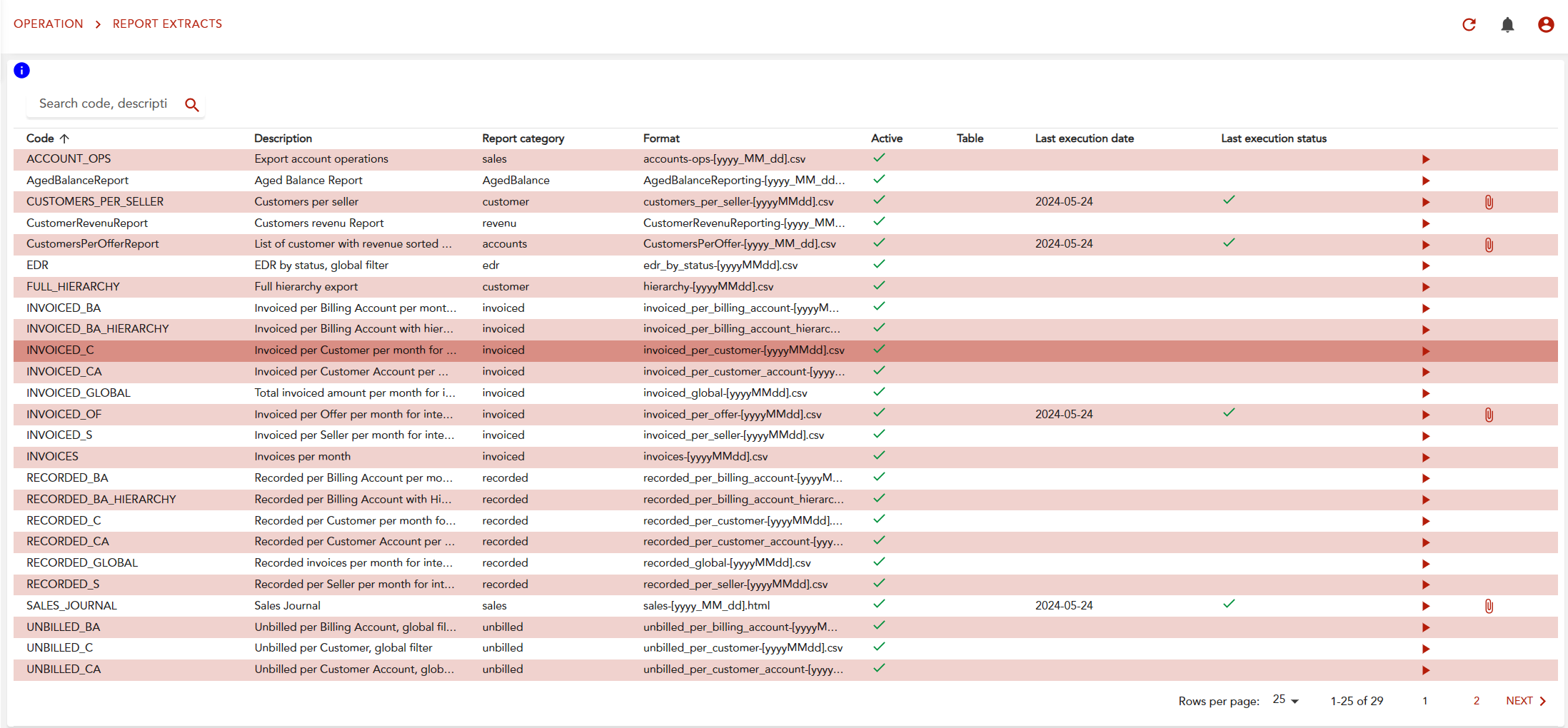Go to page 2
The image size is (1568, 728).
point(1476,701)
